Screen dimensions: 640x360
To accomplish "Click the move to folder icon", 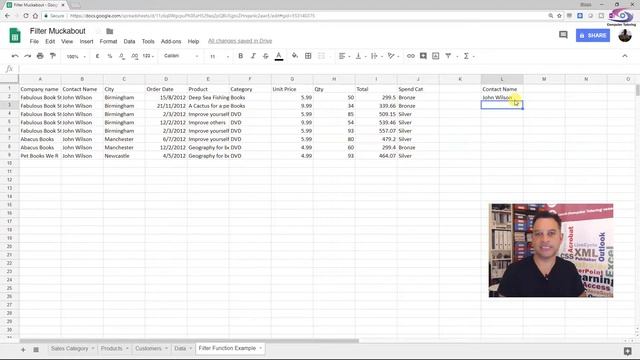I will [110, 31].
